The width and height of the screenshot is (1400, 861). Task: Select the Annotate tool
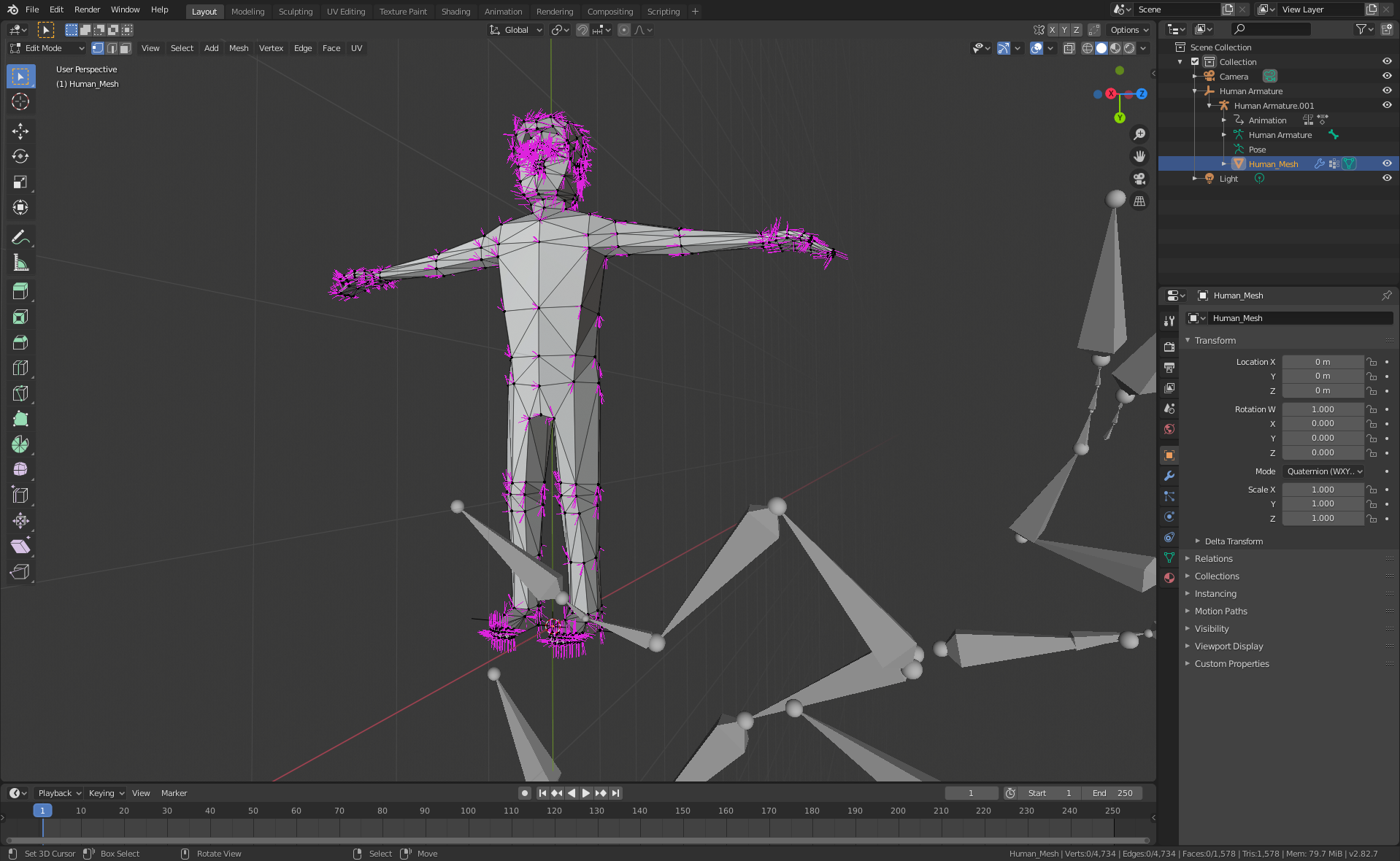[20, 236]
